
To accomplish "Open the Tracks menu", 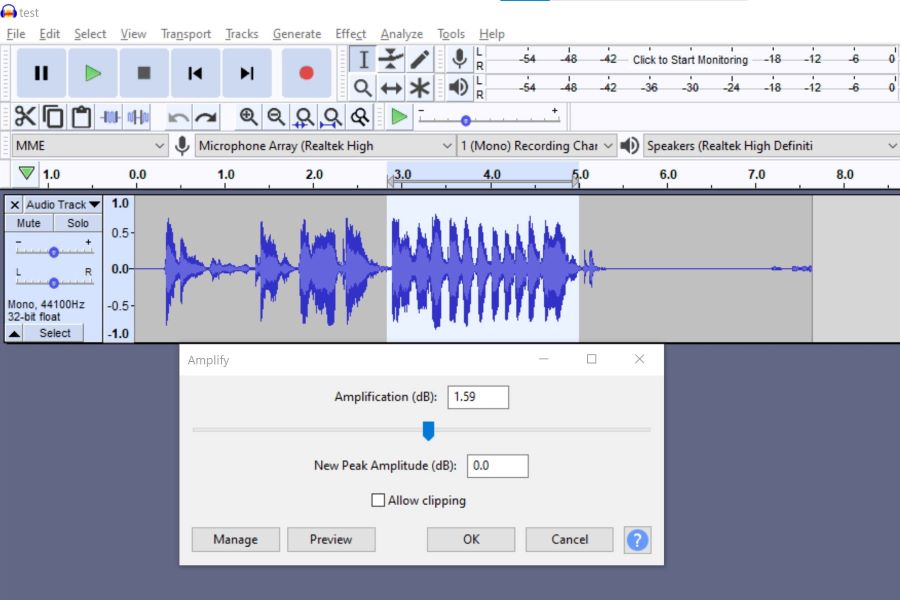I will tap(242, 34).
